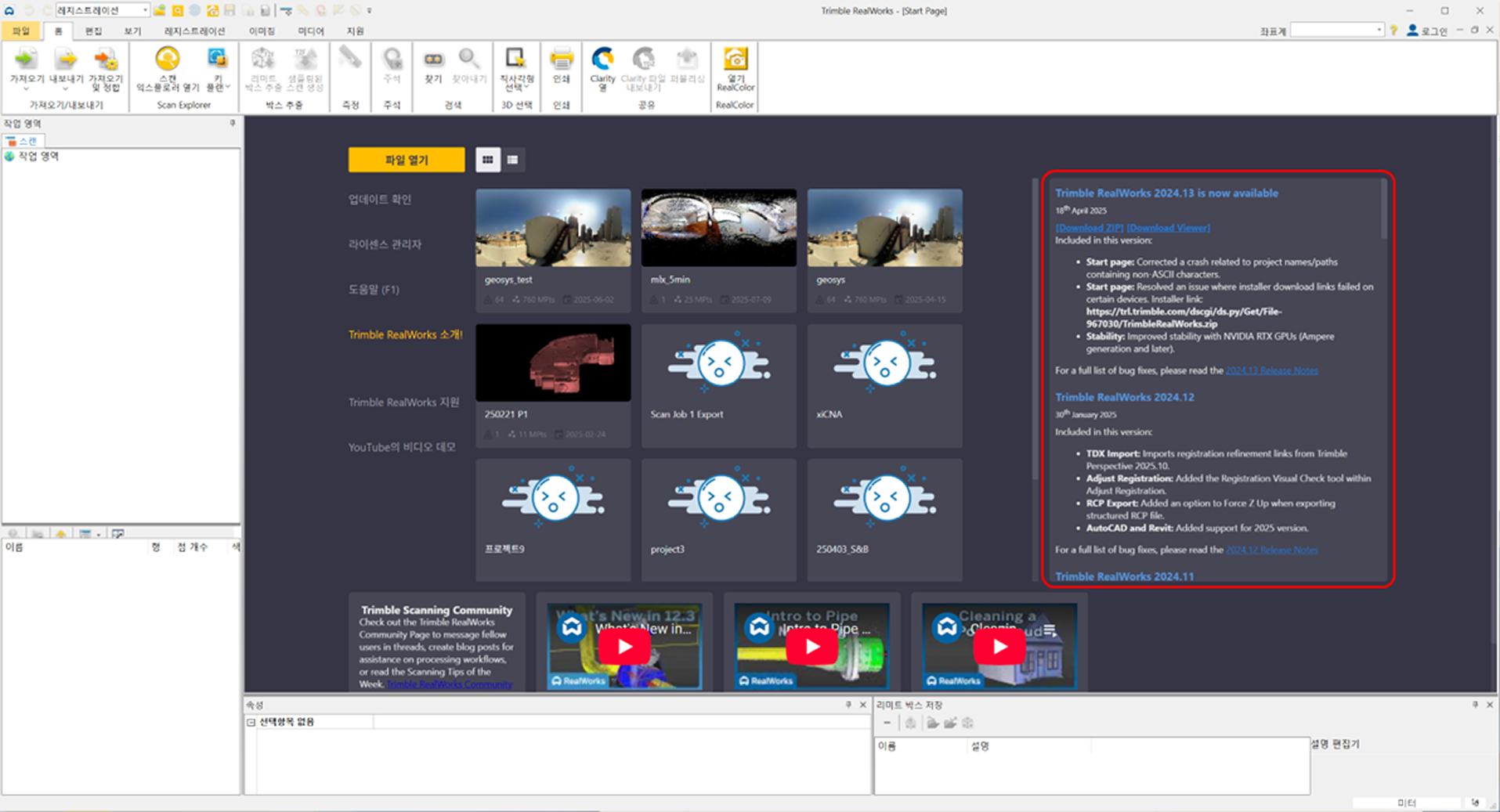
Task: Switch to the 보기 ribbon tab
Action: (x=132, y=31)
